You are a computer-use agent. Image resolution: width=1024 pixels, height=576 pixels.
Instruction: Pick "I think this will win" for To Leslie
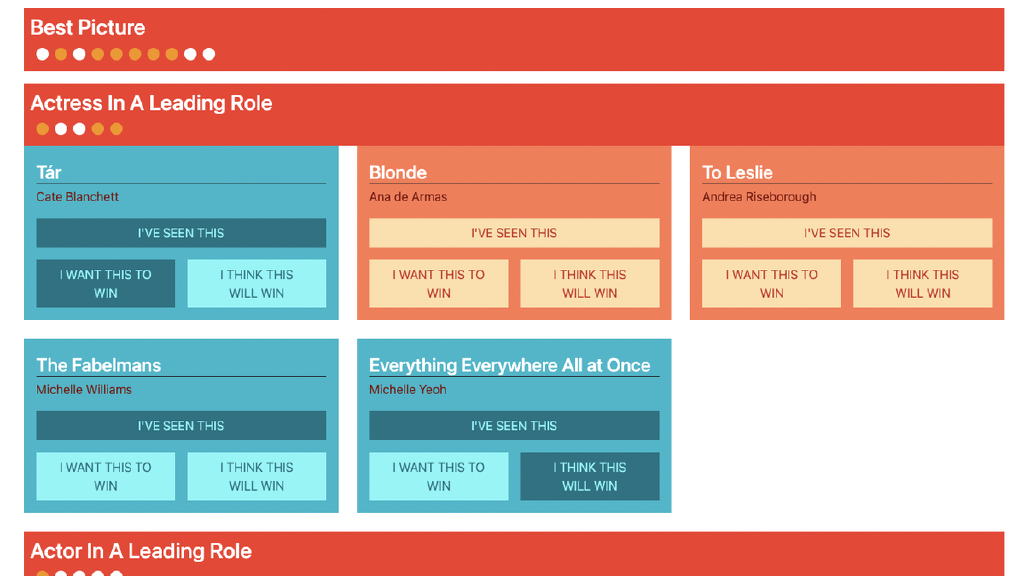pyautogui.click(x=922, y=284)
